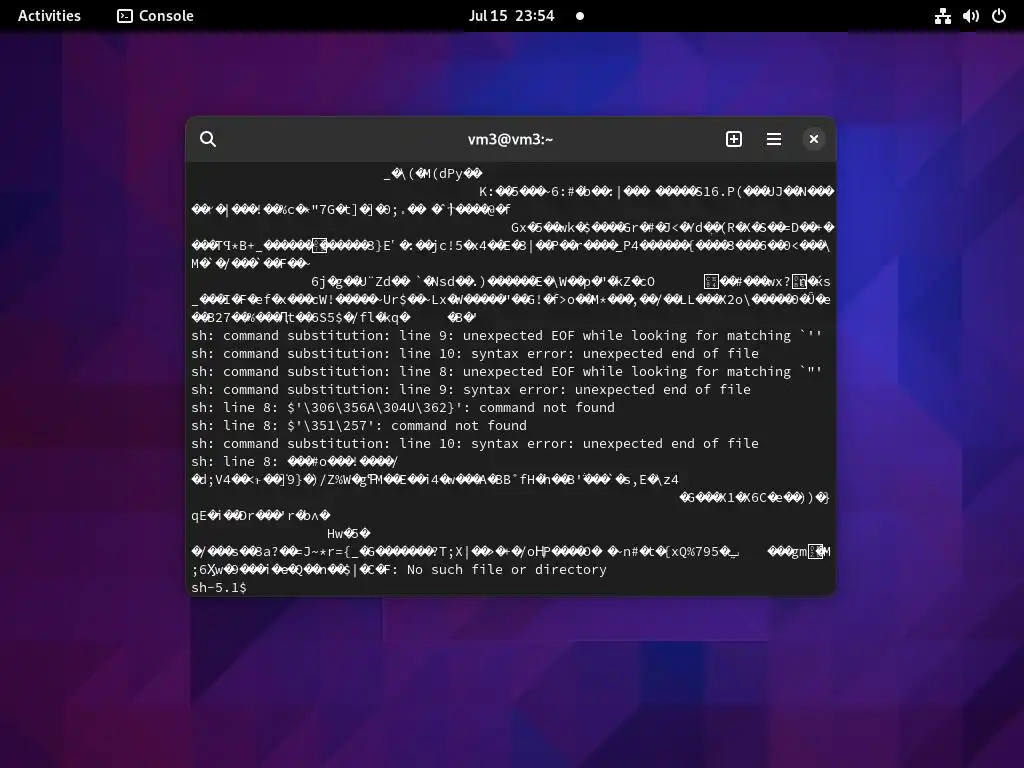Click the power icon in top bar
The height and width of the screenshot is (768, 1024).
click(x=999, y=16)
